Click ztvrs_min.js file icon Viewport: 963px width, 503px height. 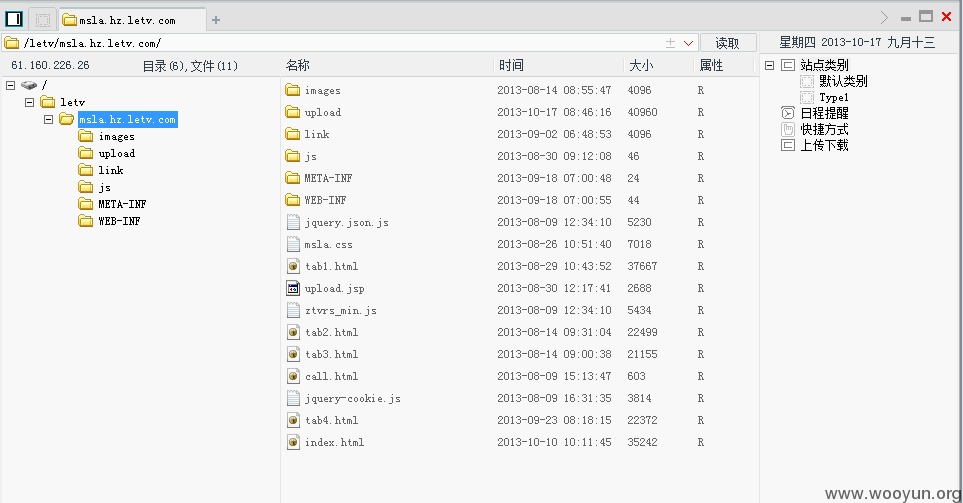tap(294, 310)
